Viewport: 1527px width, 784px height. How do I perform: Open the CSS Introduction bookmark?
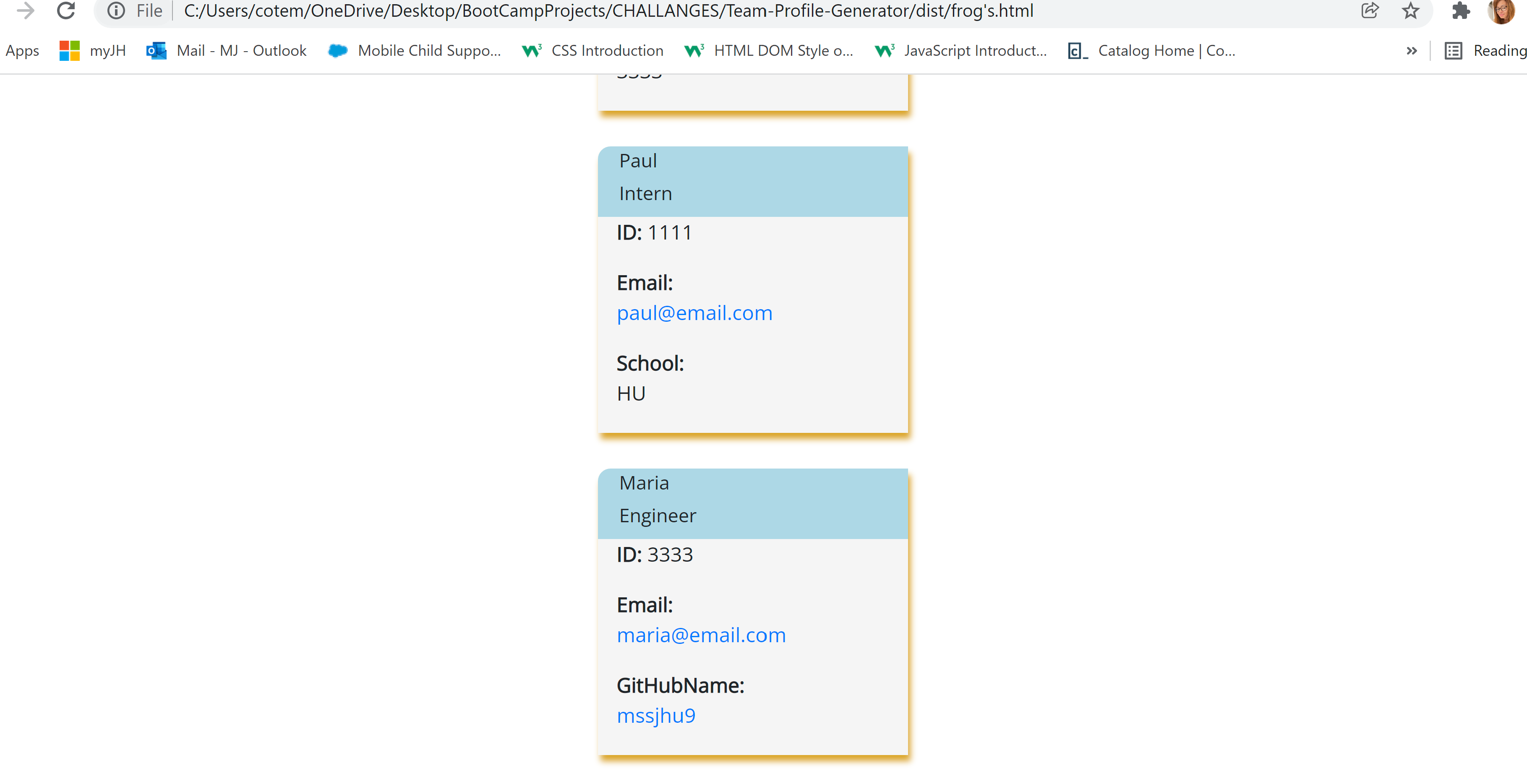(592, 51)
